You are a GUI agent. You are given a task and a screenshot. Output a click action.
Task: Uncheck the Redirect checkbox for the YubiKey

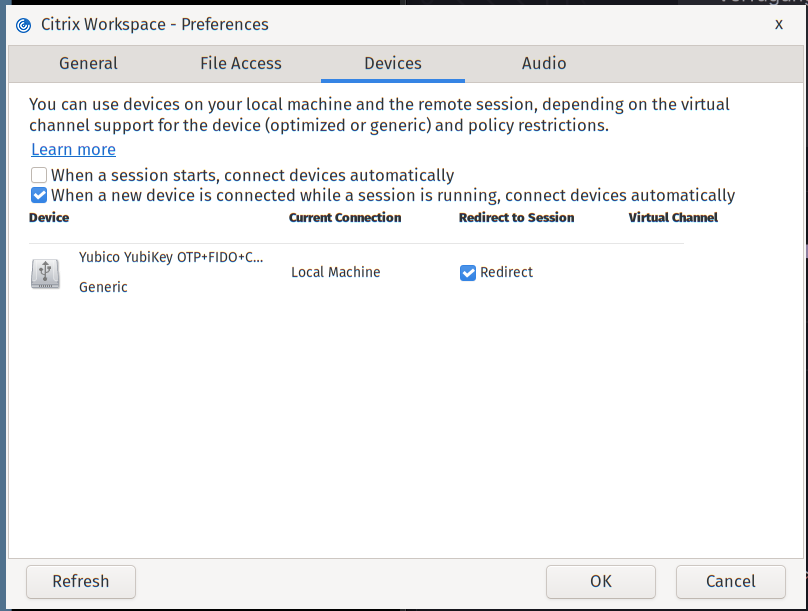pyautogui.click(x=468, y=273)
